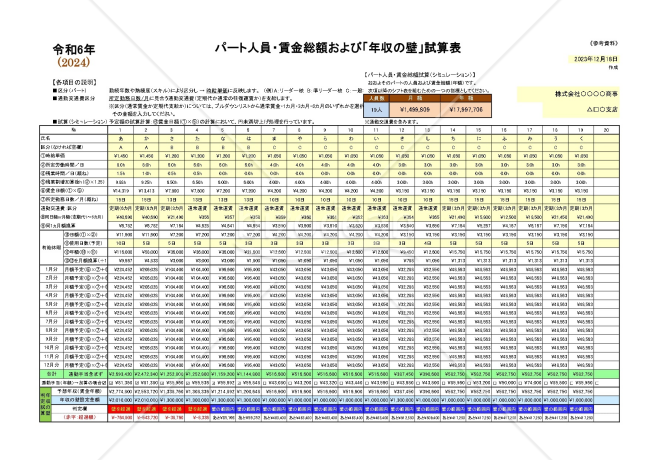Toggle commuting allowance checkbox in column 4
The image size is (650, 460).
click(187, 383)
